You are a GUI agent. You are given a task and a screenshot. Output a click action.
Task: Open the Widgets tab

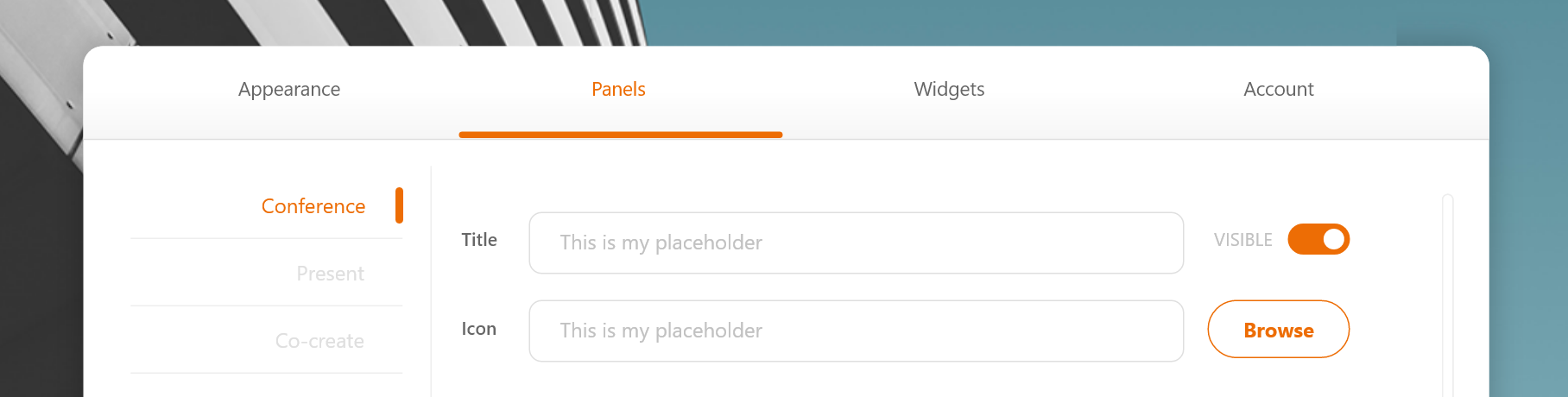(x=949, y=90)
